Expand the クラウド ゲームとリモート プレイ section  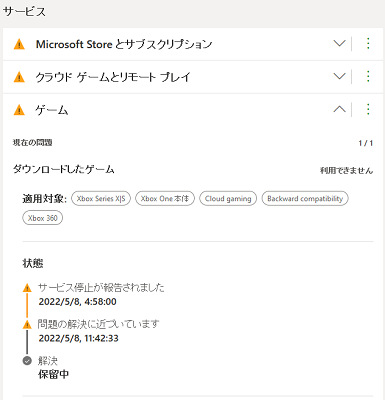339,76
